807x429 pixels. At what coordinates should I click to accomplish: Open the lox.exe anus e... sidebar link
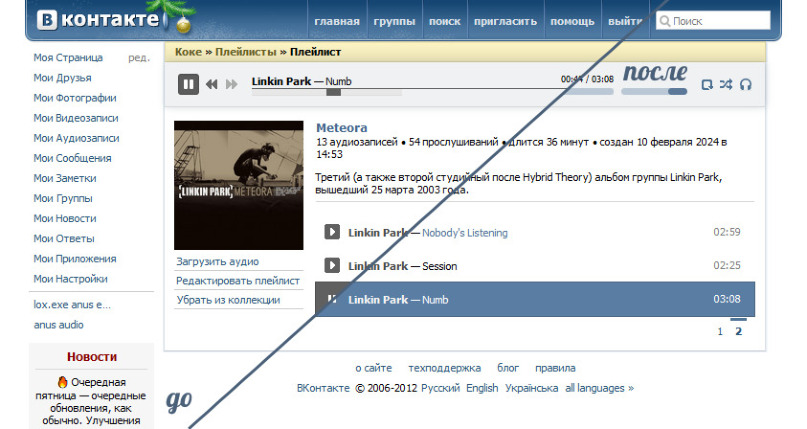click(72, 305)
